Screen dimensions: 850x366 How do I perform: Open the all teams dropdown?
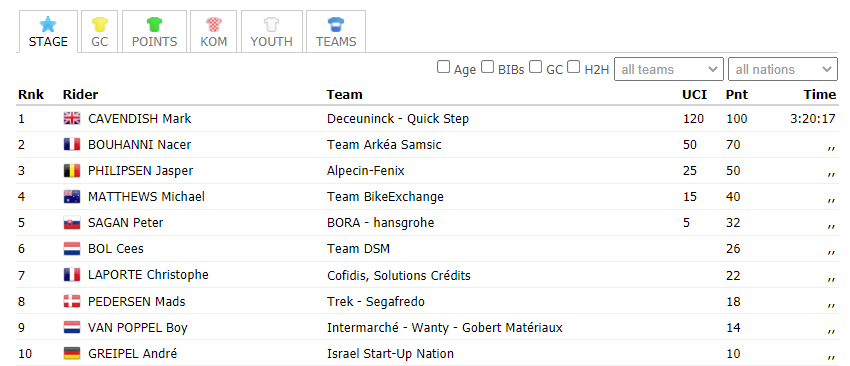[669, 69]
